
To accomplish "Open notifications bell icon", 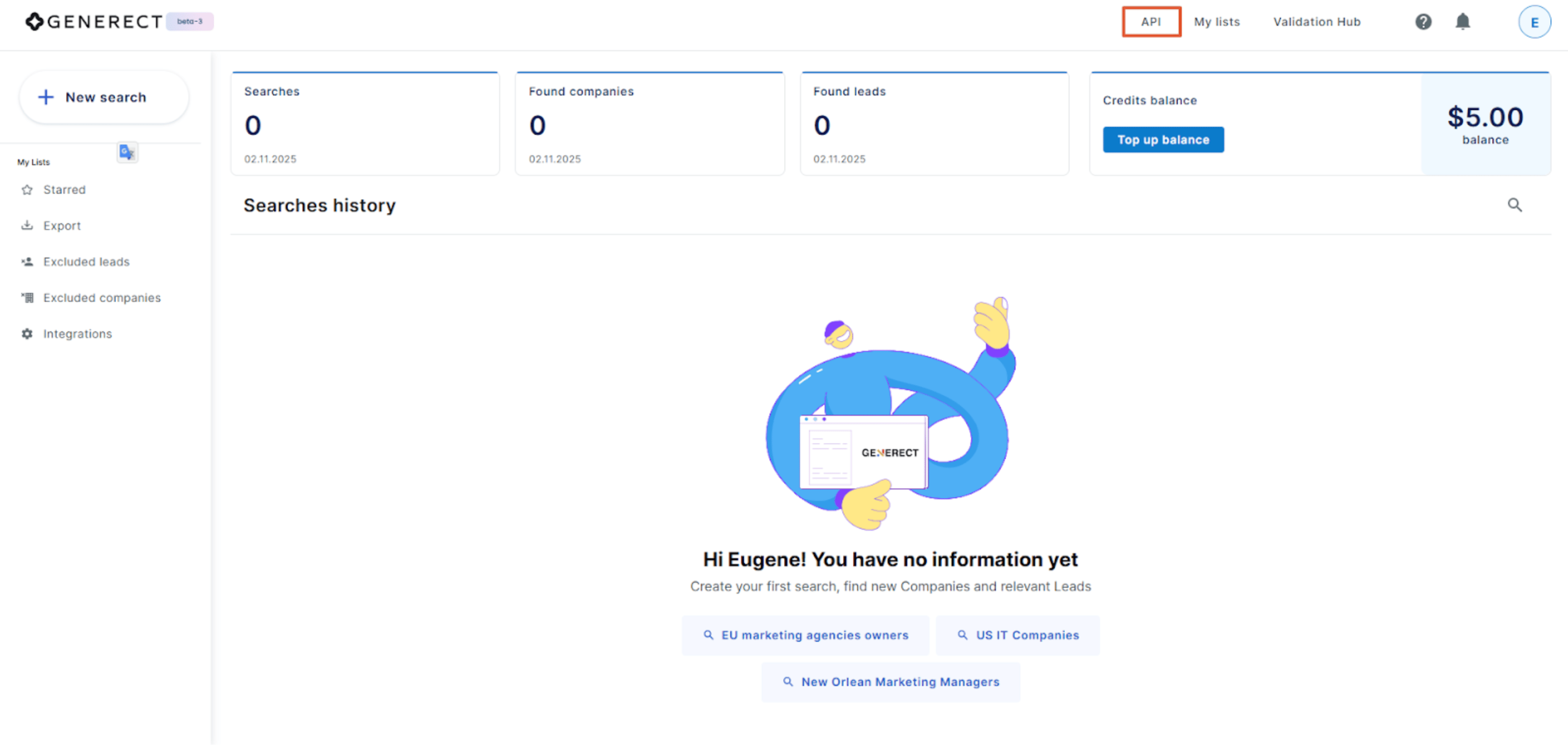I will click(x=1462, y=22).
